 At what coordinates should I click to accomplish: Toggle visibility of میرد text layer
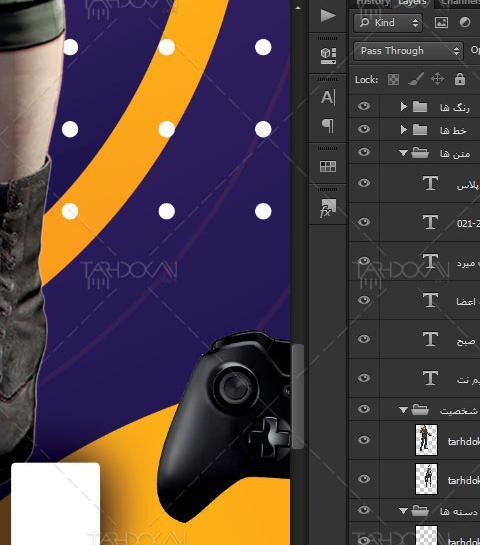pyautogui.click(x=364, y=261)
